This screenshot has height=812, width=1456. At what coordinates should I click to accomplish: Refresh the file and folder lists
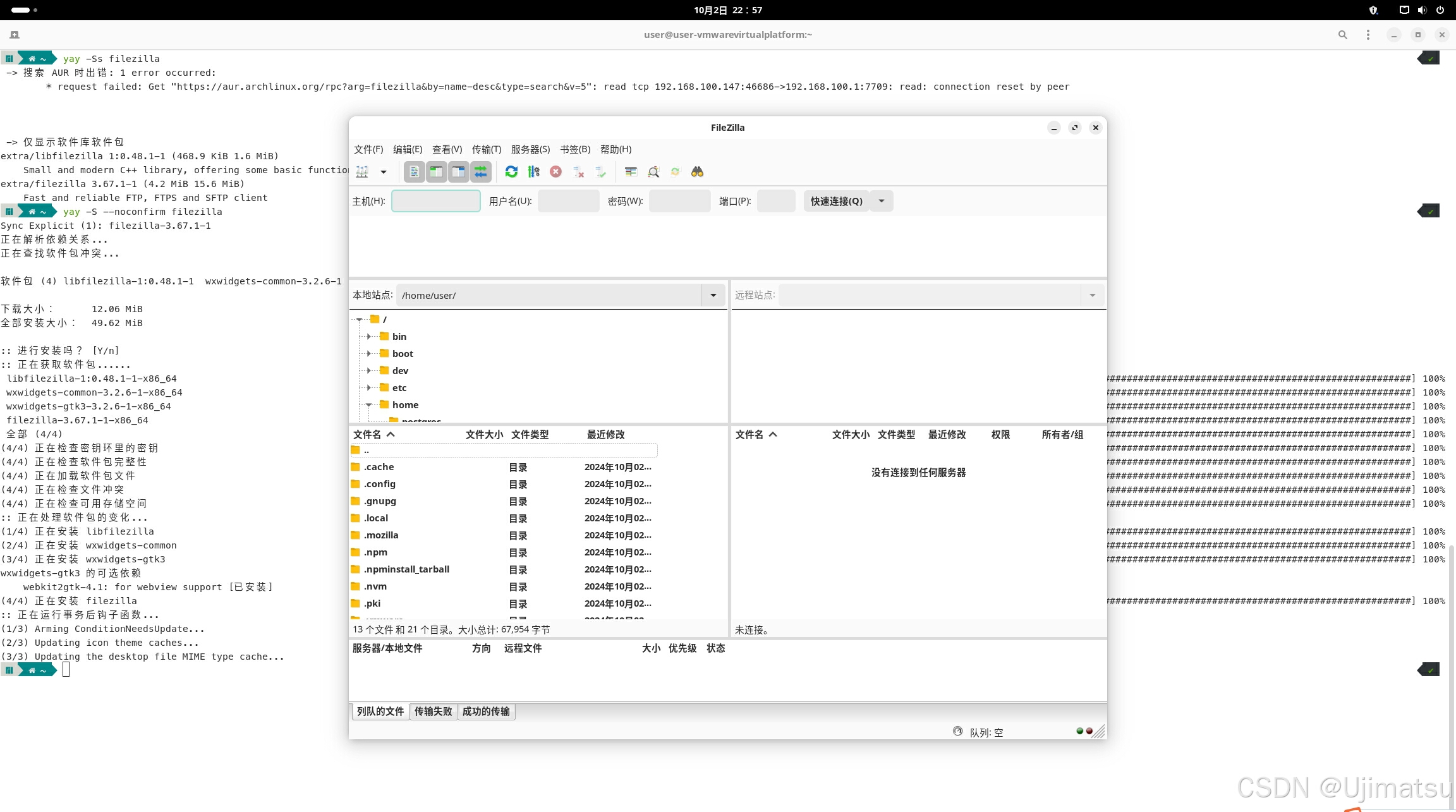pos(511,172)
